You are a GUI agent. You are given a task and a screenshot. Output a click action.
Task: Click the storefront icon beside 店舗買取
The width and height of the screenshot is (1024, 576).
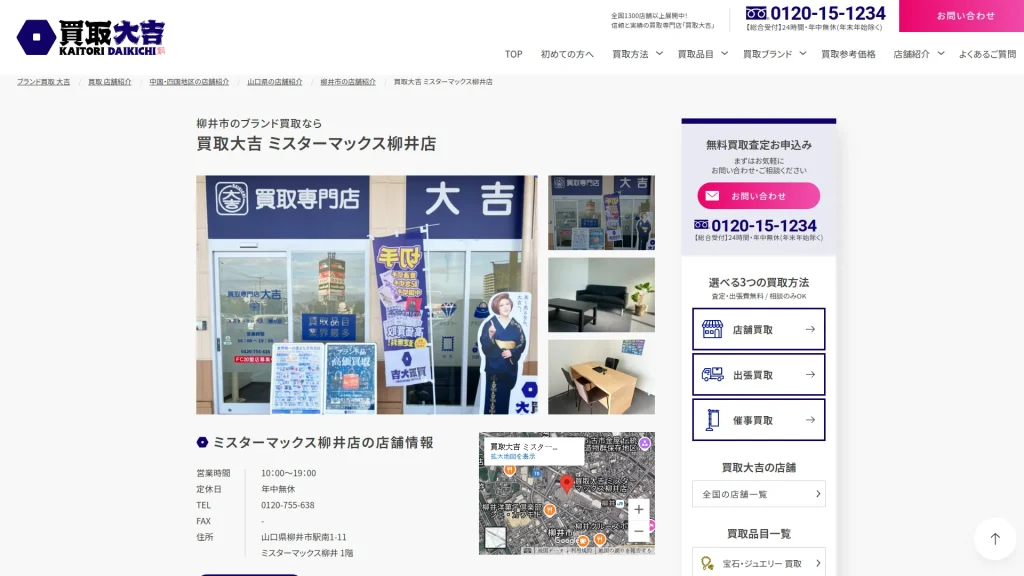pos(712,329)
